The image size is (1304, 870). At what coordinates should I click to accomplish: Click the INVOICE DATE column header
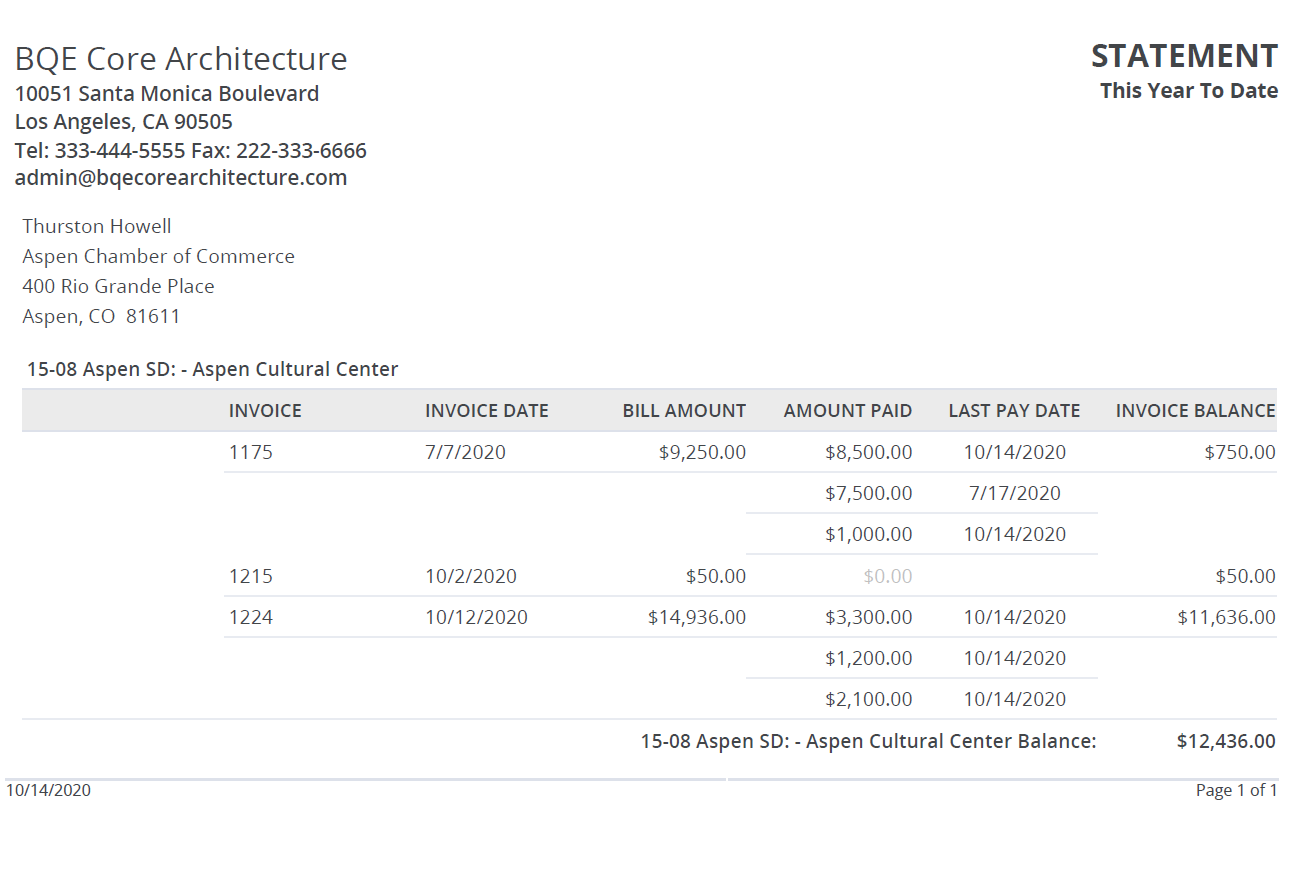(487, 411)
